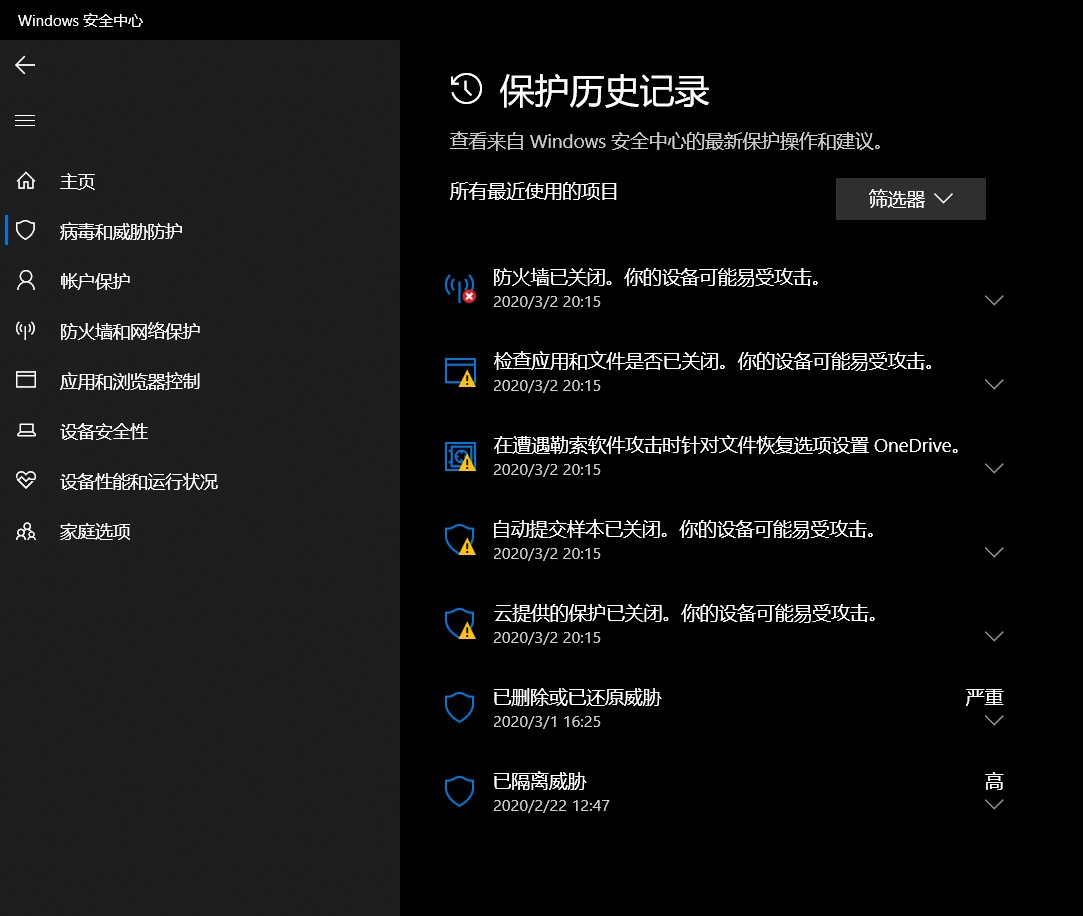The height and width of the screenshot is (916, 1083).
Task: Click the cloud protection shield warning icon
Action: [x=460, y=625]
